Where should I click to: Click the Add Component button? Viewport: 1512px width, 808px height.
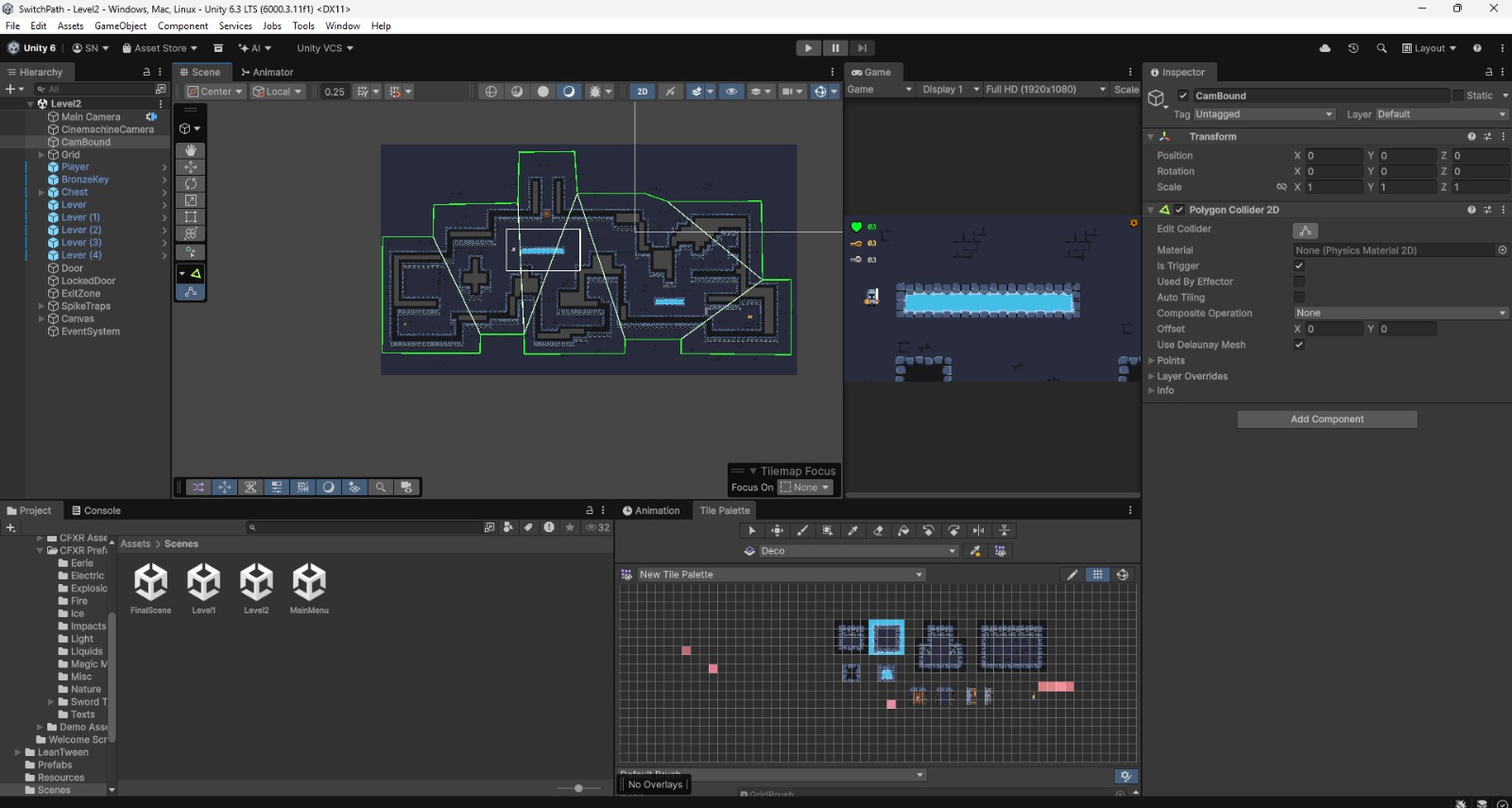pos(1327,420)
